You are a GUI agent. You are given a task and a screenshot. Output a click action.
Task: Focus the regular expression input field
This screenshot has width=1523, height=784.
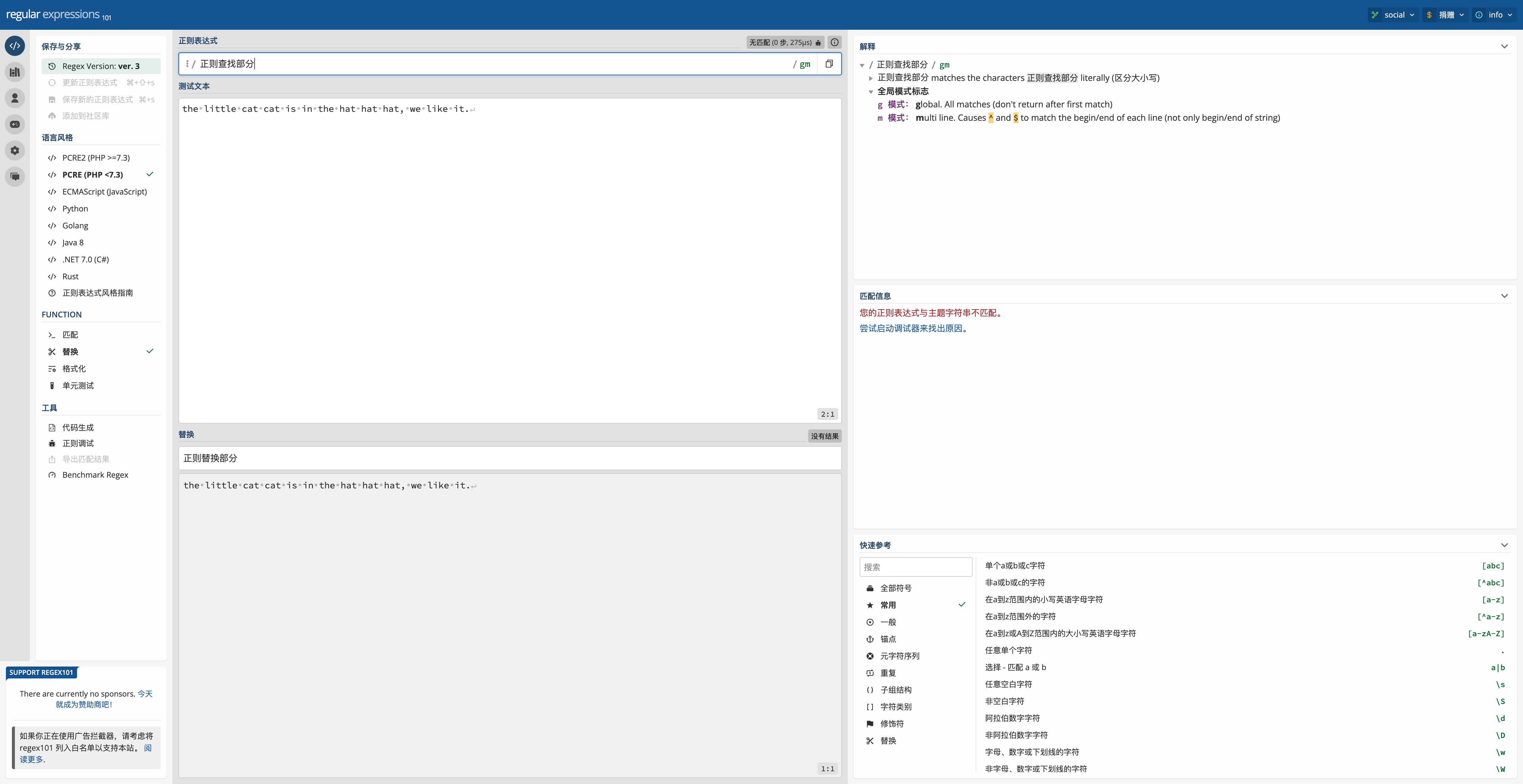(494, 64)
